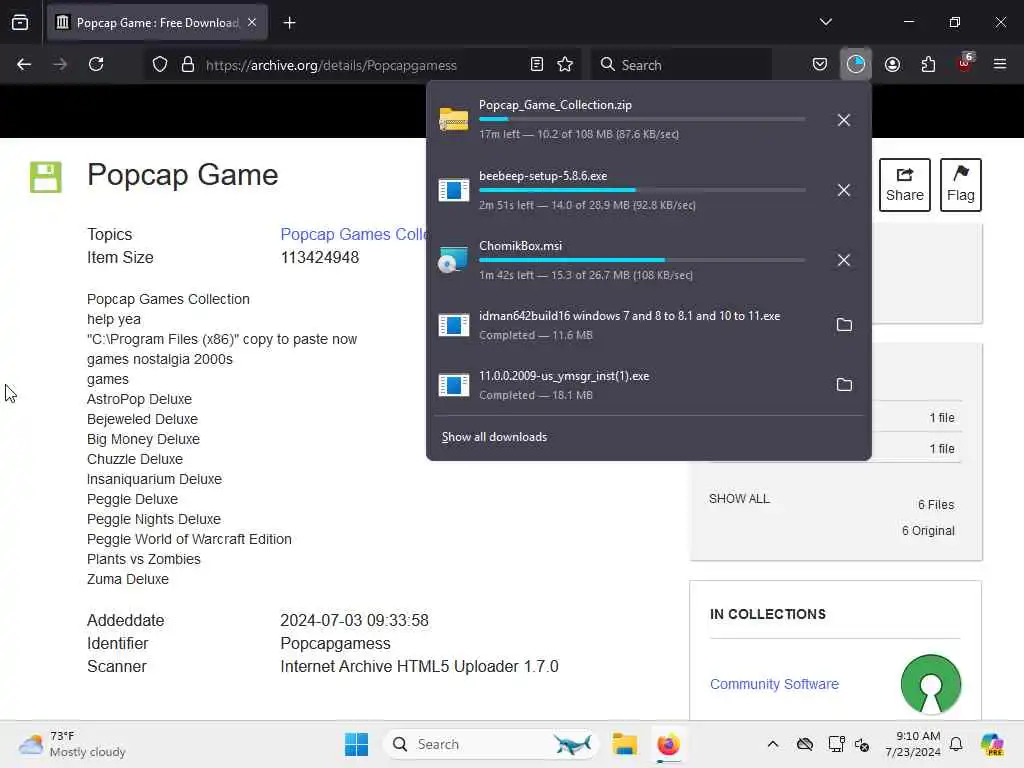Viewport: 1024px width, 768px height.
Task: Open the Firefox application menu
Action: click(x=1000, y=65)
